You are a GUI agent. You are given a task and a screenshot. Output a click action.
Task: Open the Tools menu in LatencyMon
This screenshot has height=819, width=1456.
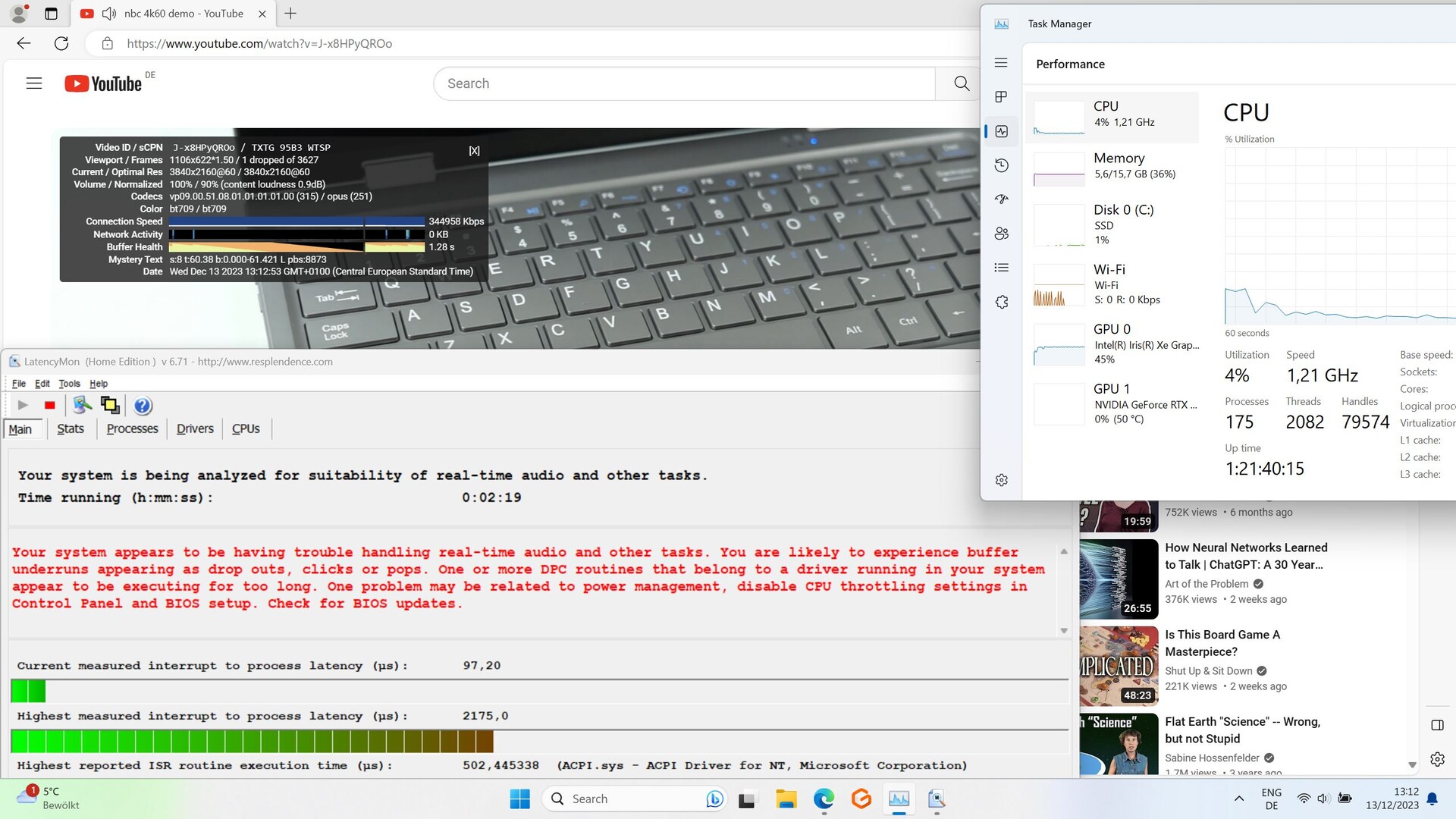69,384
